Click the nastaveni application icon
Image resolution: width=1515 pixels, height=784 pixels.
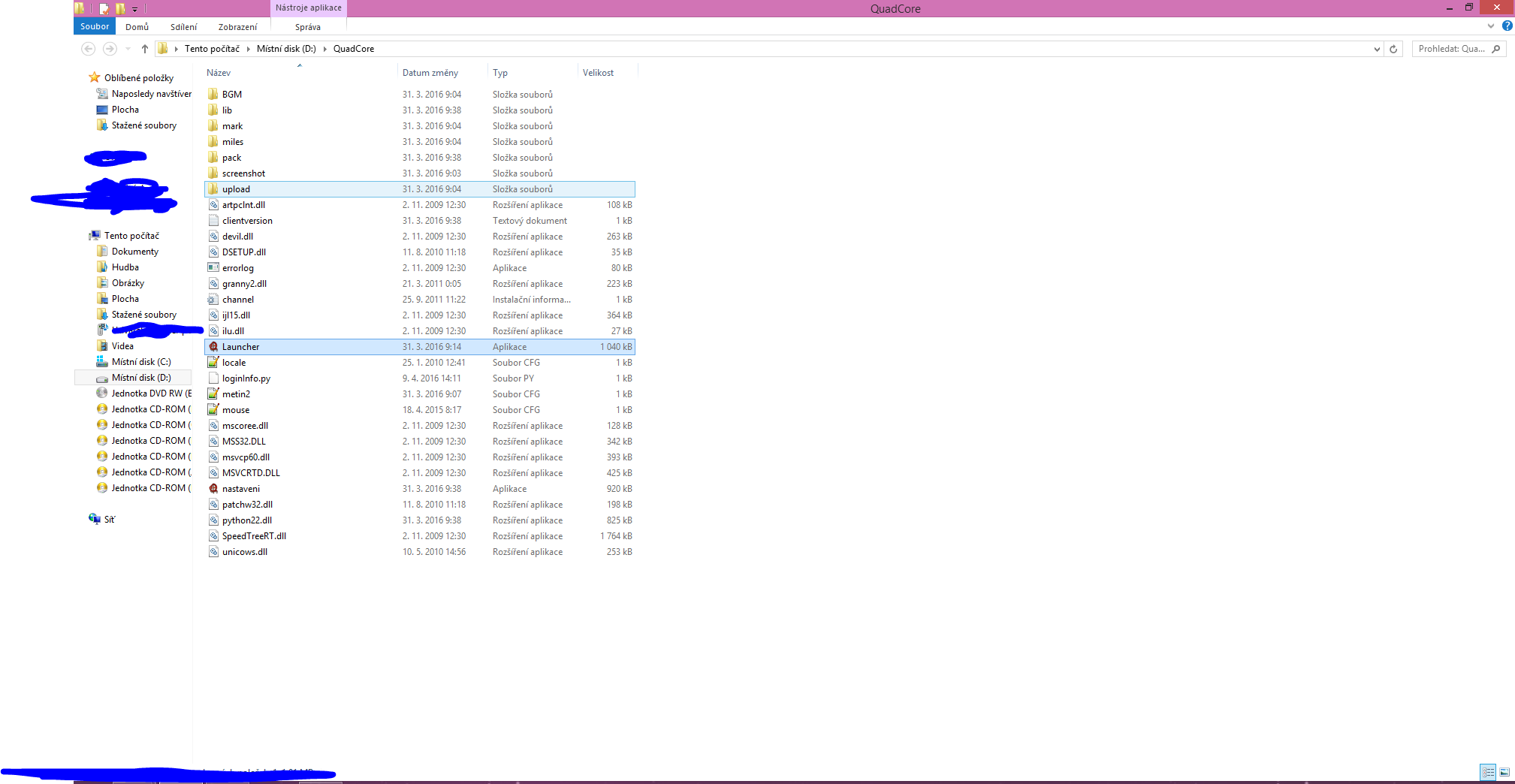point(213,489)
